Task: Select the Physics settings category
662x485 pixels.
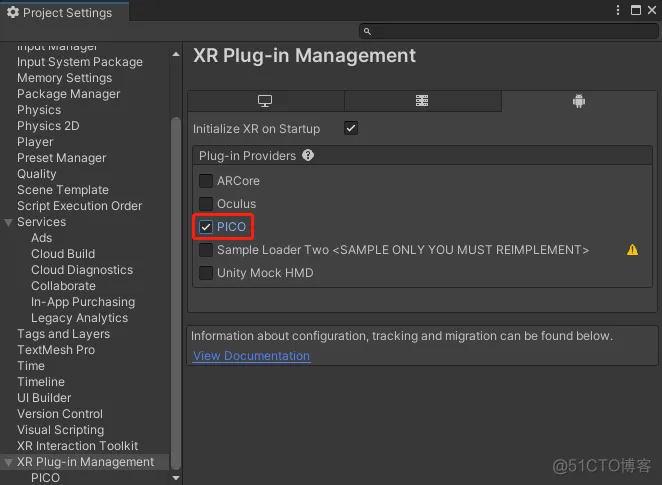Action: click(x=39, y=110)
